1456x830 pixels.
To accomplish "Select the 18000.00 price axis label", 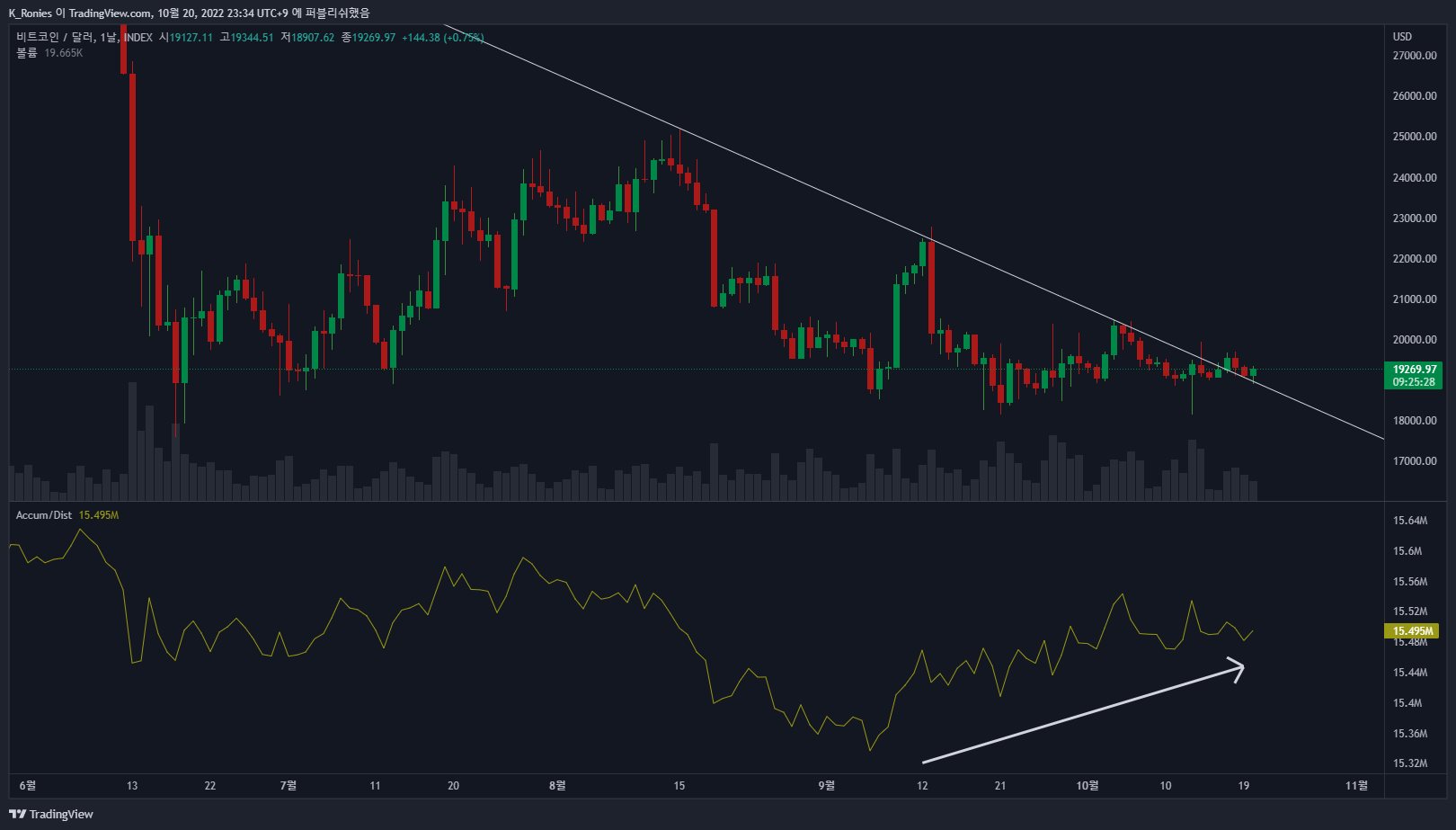I will point(1415,421).
